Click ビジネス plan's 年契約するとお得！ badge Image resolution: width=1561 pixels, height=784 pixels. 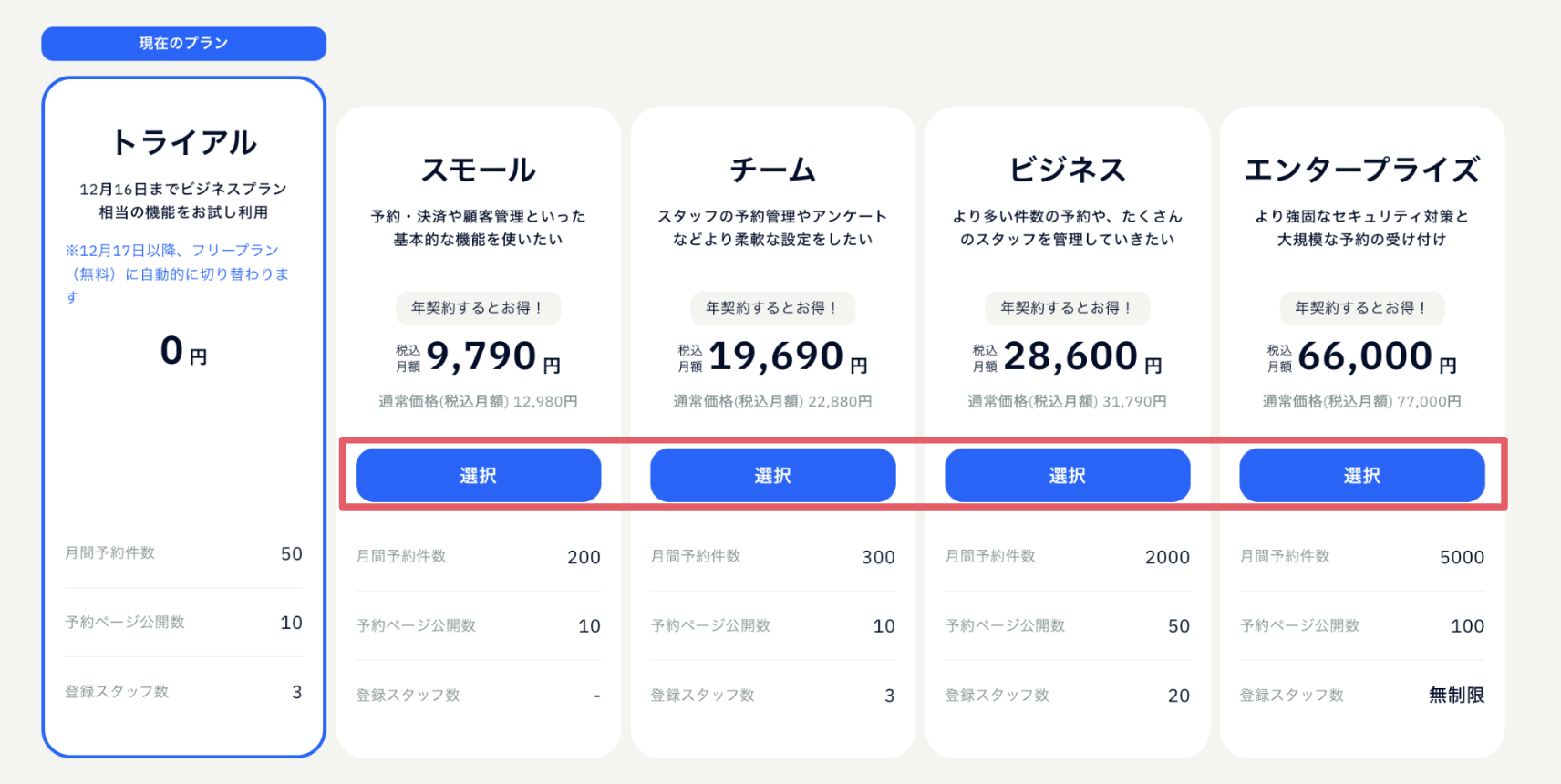pos(1067,308)
